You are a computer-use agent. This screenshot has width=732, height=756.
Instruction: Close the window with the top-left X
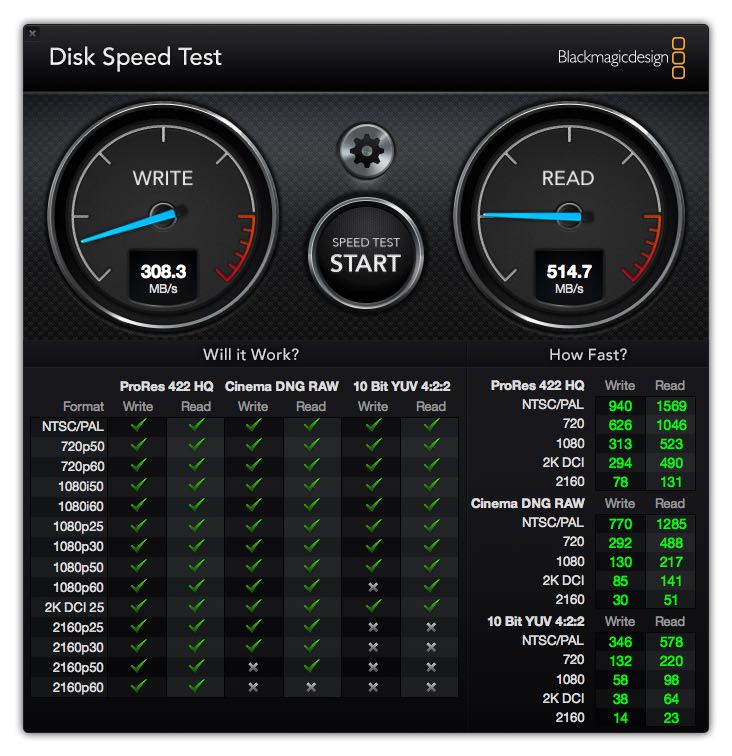(x=32, y=33)
